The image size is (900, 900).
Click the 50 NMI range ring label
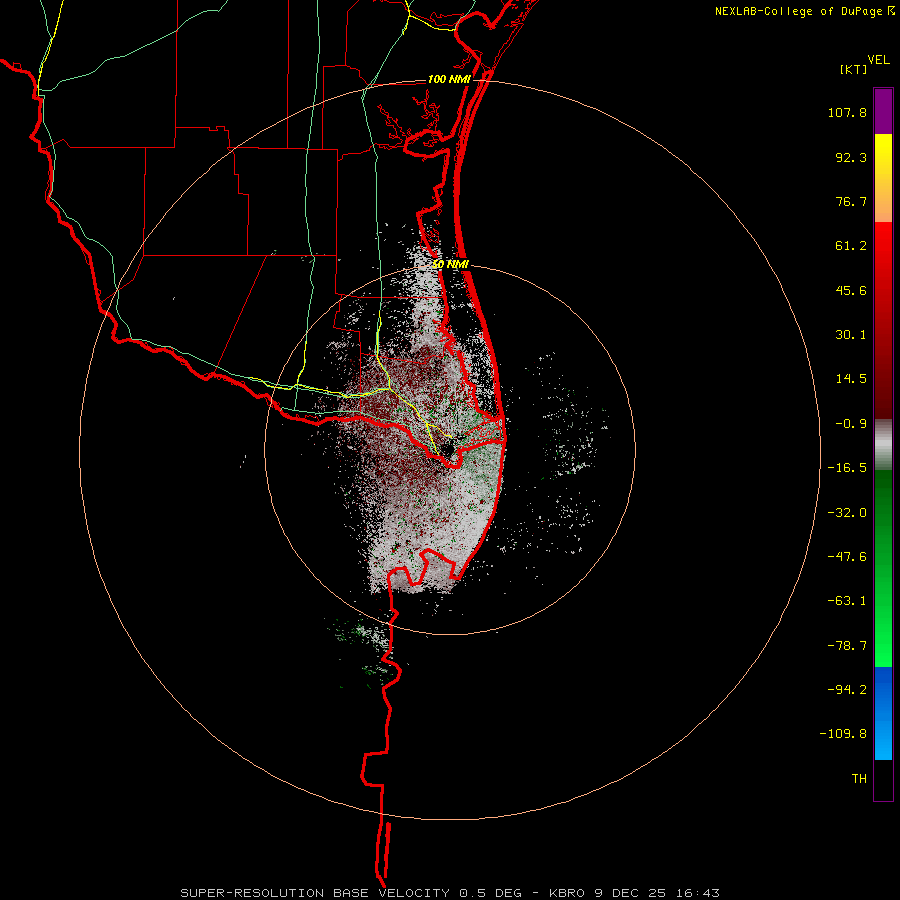[451, 265]
